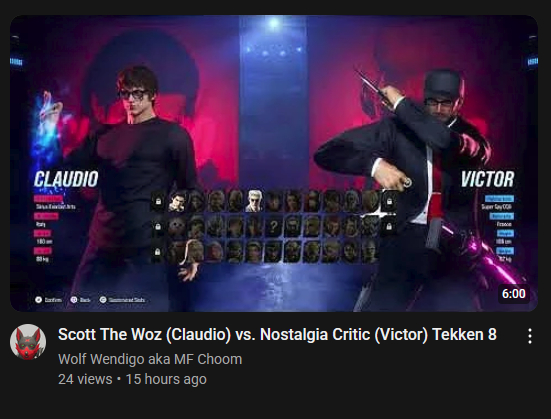Click the bottom-left padlock roster slot

pos(158,252)
